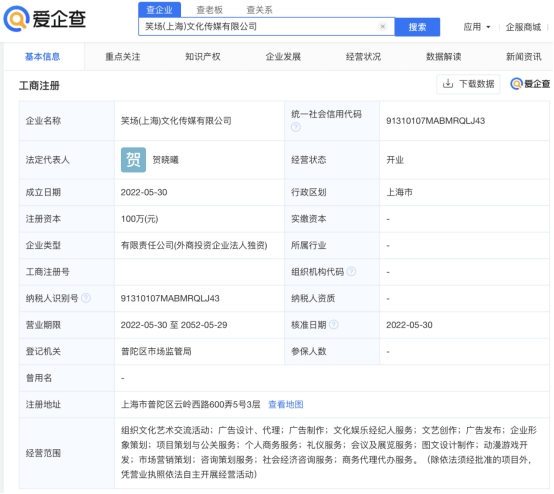The width and height of the screenshot is (554, 494).
Task: Click the 爱企查 watermark logo beside 下载数据
Action: [x=530, y=84]
